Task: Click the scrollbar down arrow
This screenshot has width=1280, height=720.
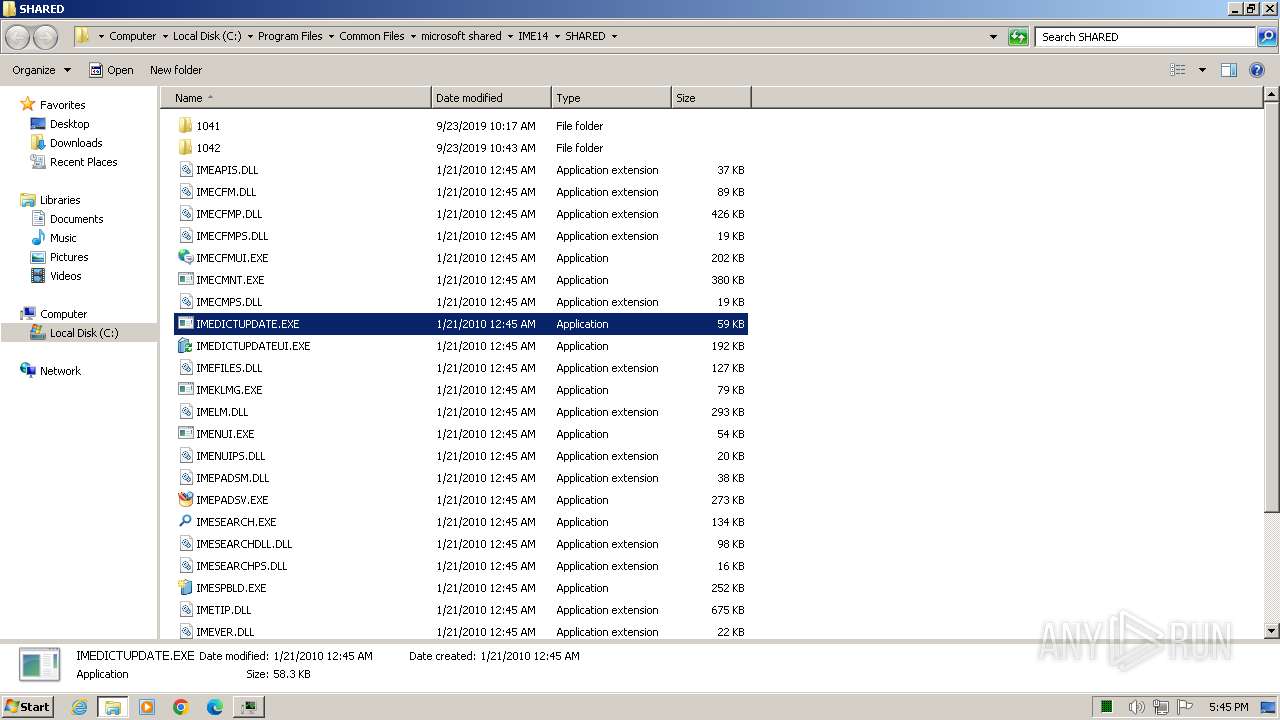Action: point(1271,631)
